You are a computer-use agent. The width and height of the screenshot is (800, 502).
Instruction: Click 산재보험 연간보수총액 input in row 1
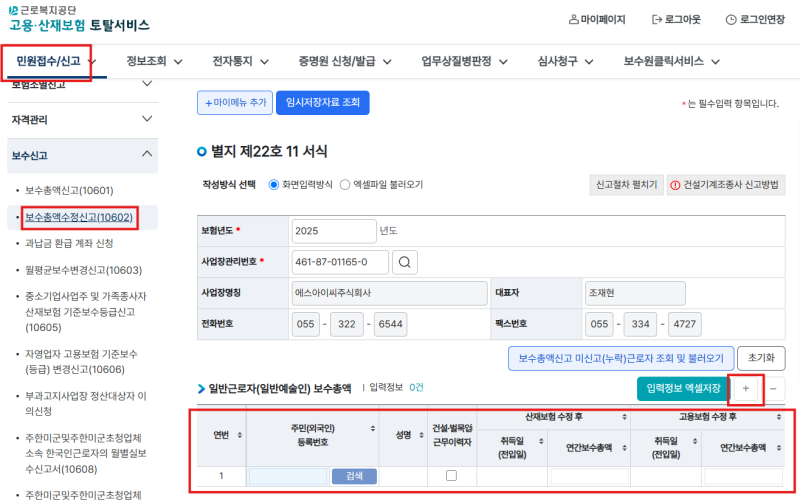[589, 476]
